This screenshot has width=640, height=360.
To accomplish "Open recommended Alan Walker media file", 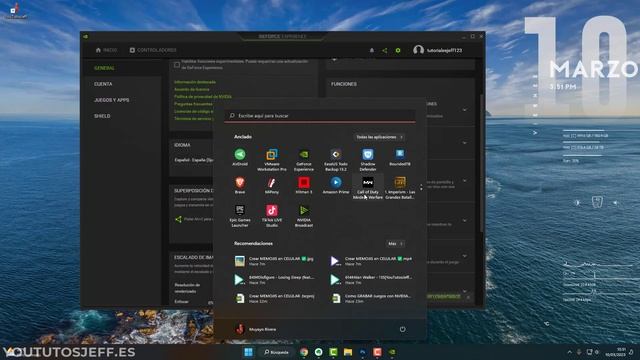I will tap(372, 280).
